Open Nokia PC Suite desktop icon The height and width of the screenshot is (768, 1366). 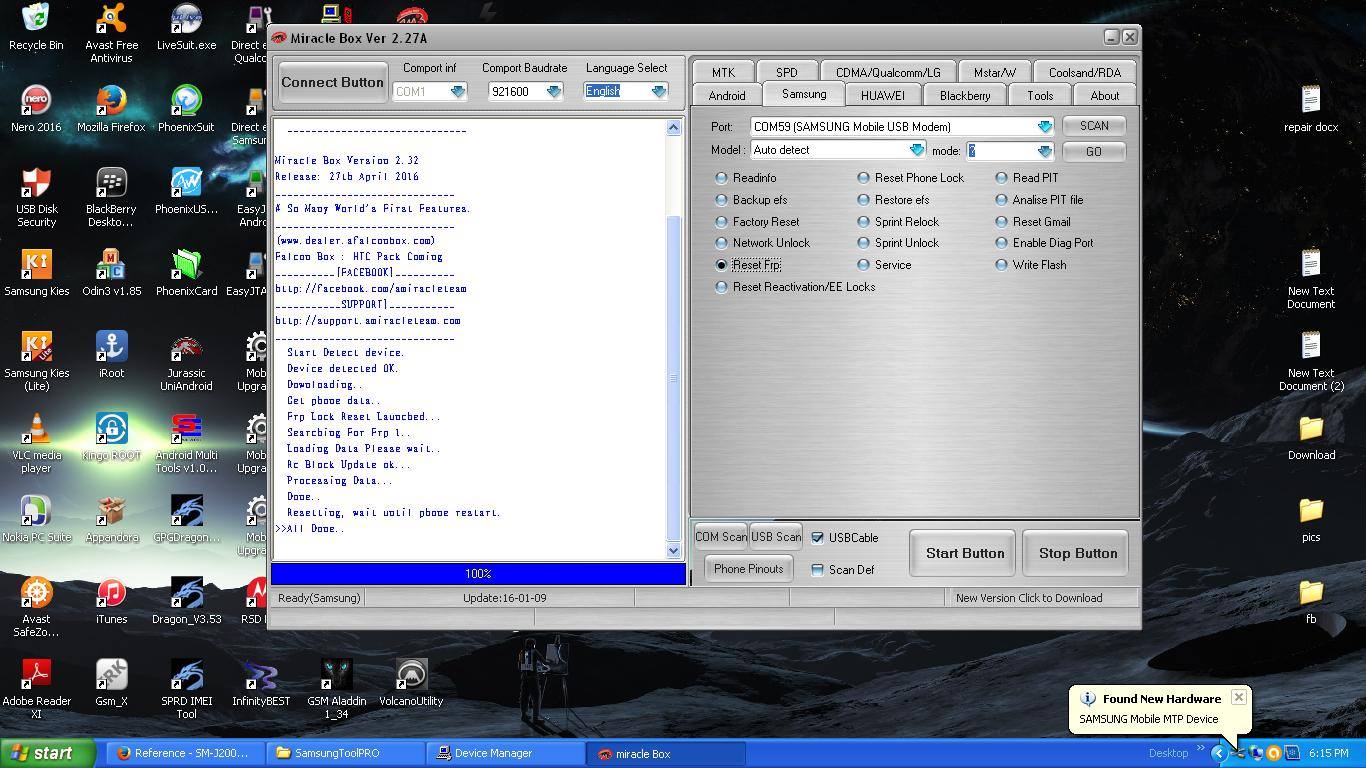pyautogui.click(x=36, y=519)
